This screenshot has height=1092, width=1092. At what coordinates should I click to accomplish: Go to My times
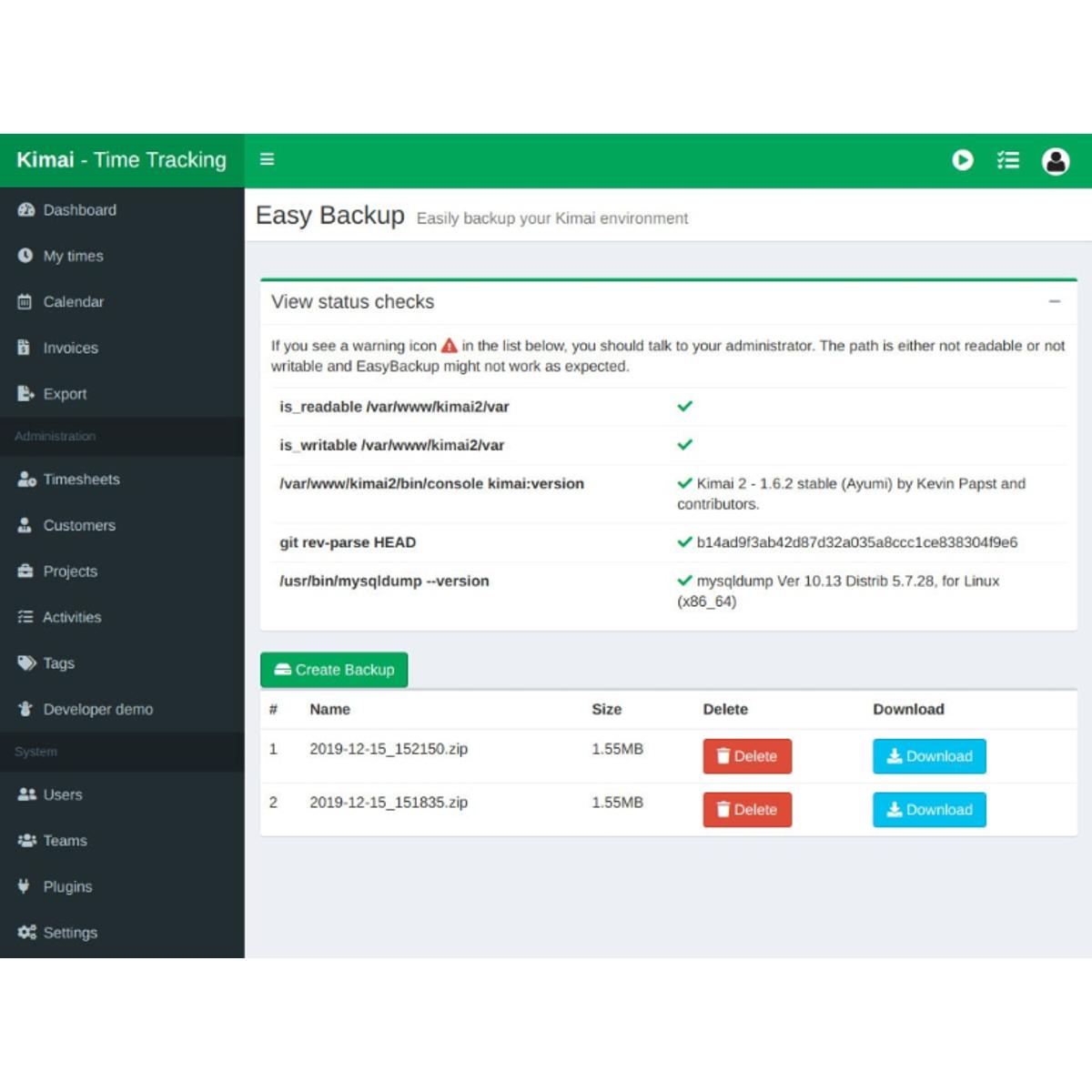tap(122, 256)
